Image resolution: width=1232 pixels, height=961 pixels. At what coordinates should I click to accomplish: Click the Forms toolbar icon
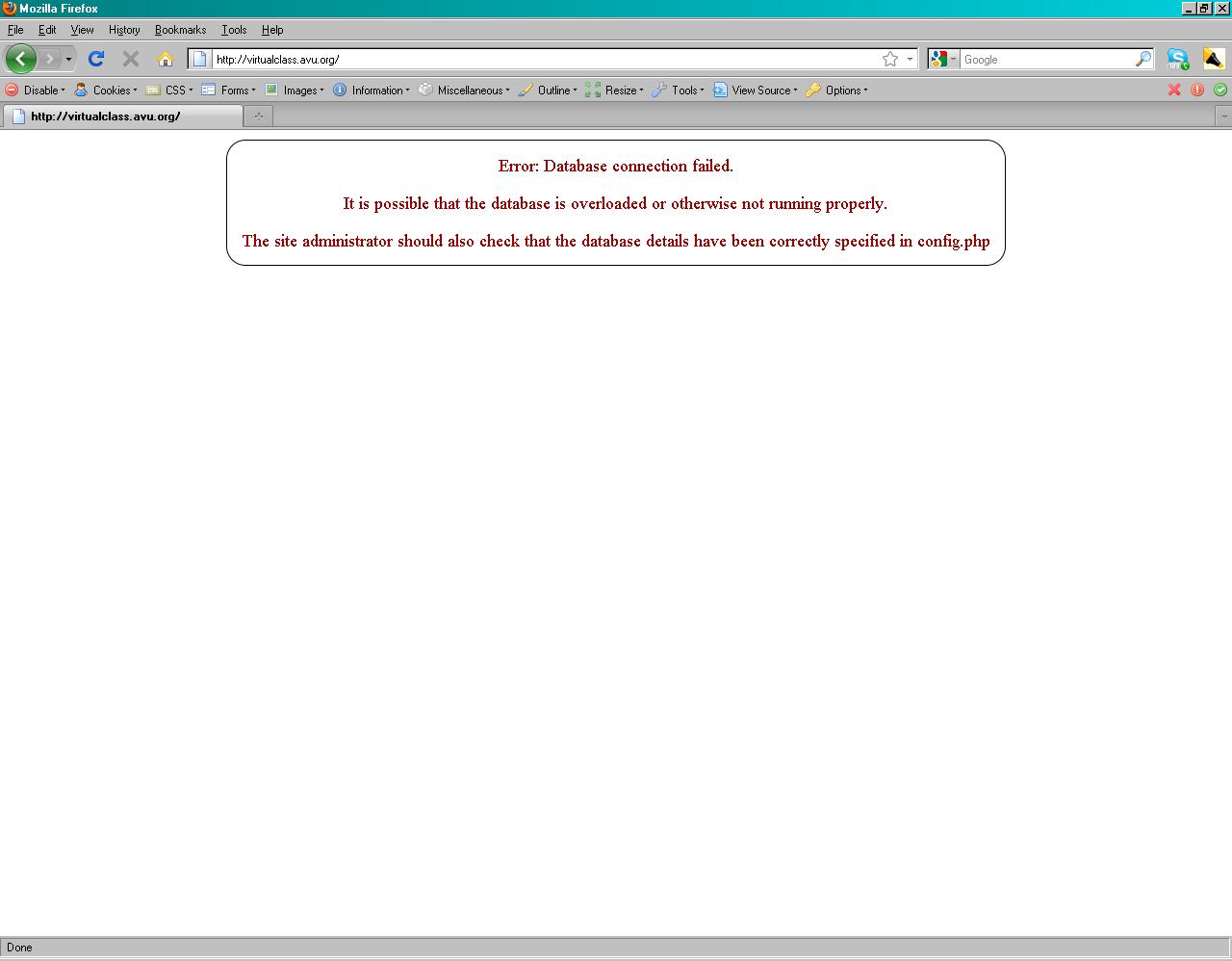point(208,90)
